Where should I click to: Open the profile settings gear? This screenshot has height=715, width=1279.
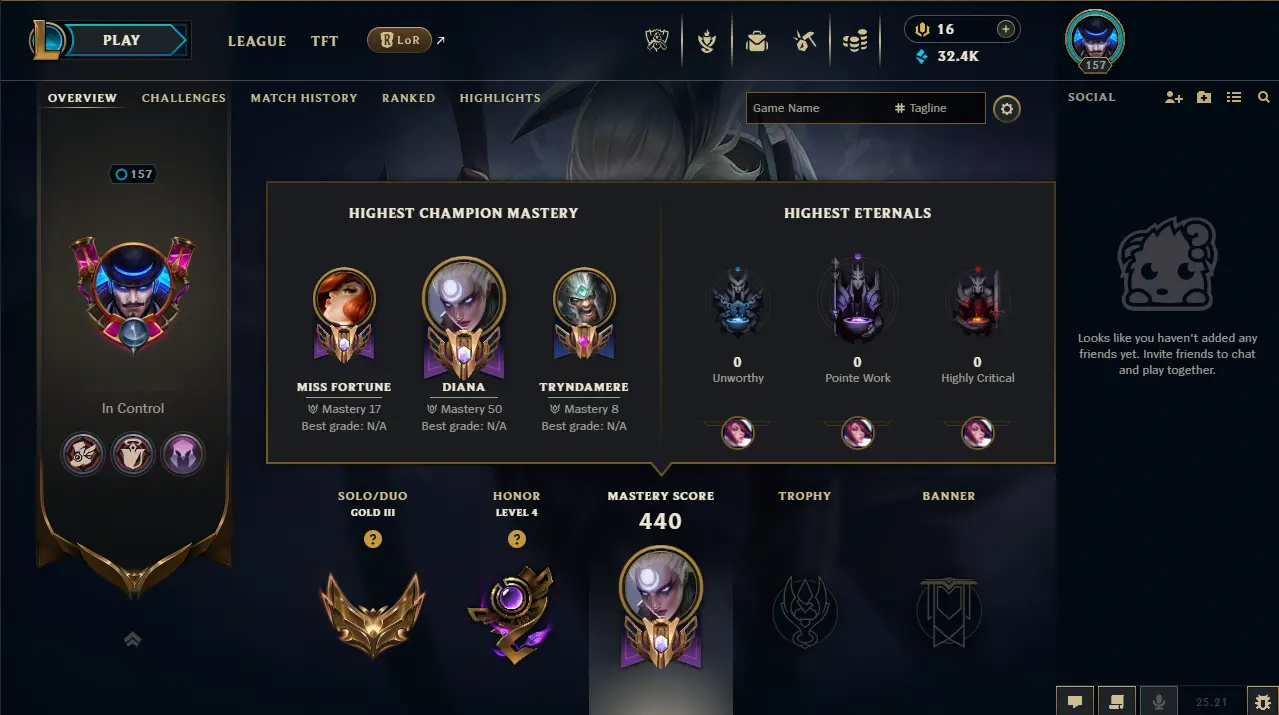coord(1007,108)
